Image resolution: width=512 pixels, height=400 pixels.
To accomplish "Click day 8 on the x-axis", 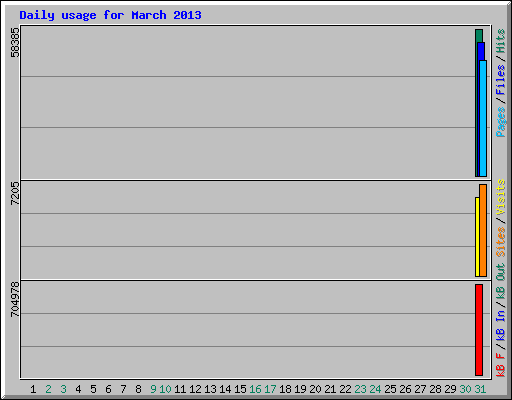I will click(138, 389).
